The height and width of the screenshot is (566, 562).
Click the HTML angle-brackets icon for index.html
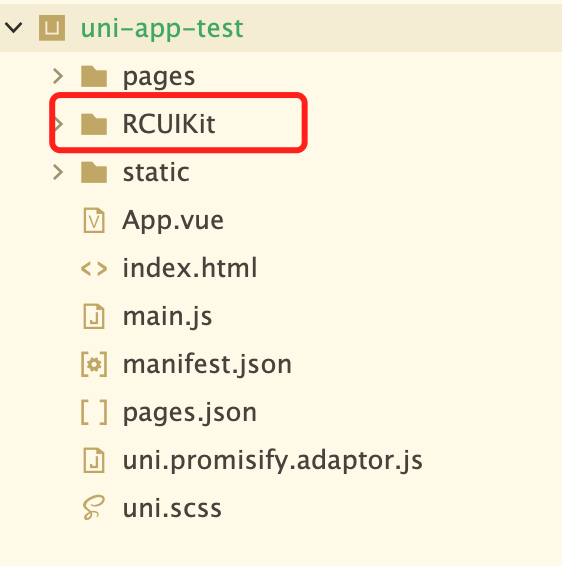[x=94, y=269]
